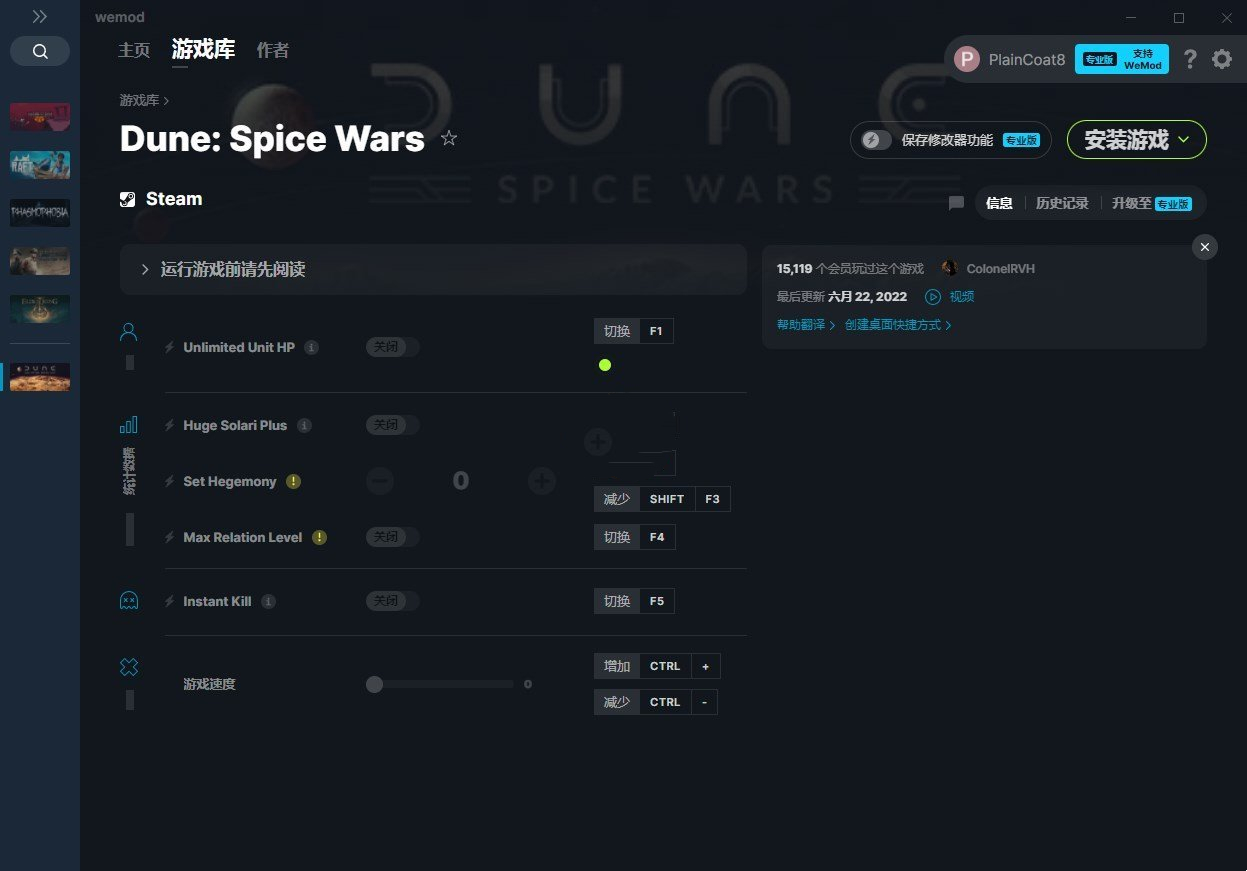This screenshot has width=1247, height=871.
Task: Click the Set Hegemony value field
Action: (x=460, y=481)
